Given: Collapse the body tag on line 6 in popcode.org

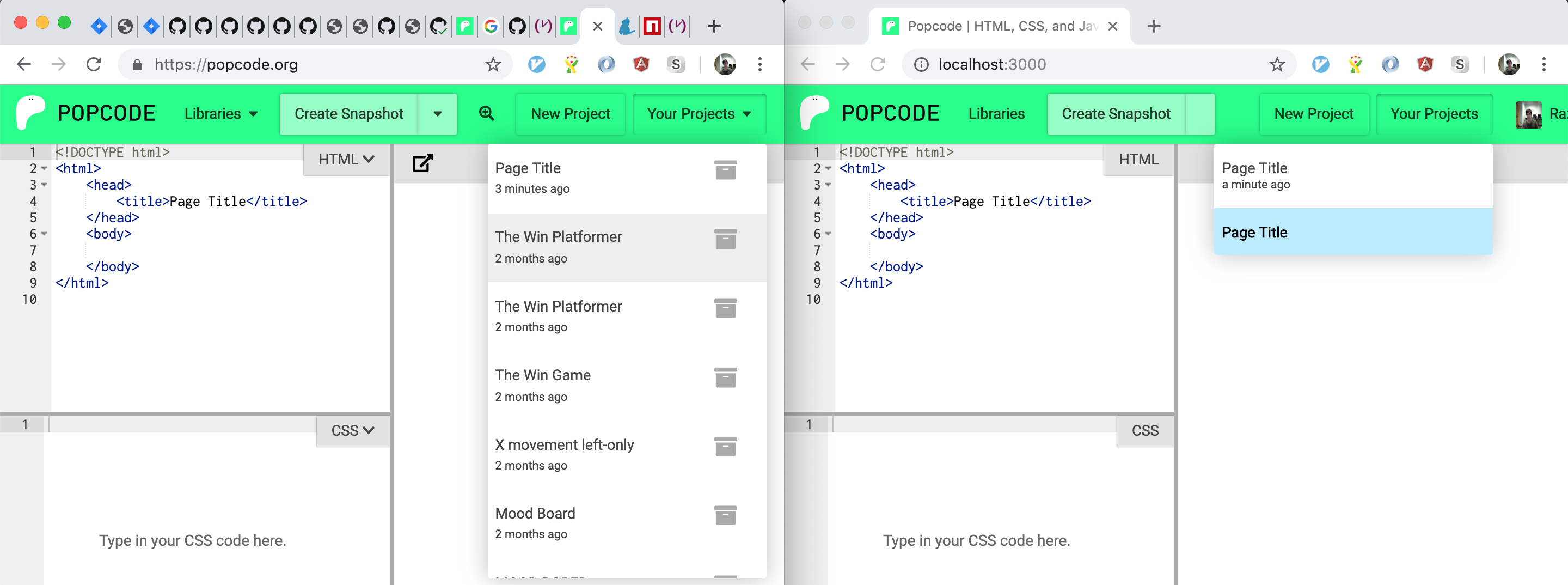Looking at the screenshot, I should point(44,234).
